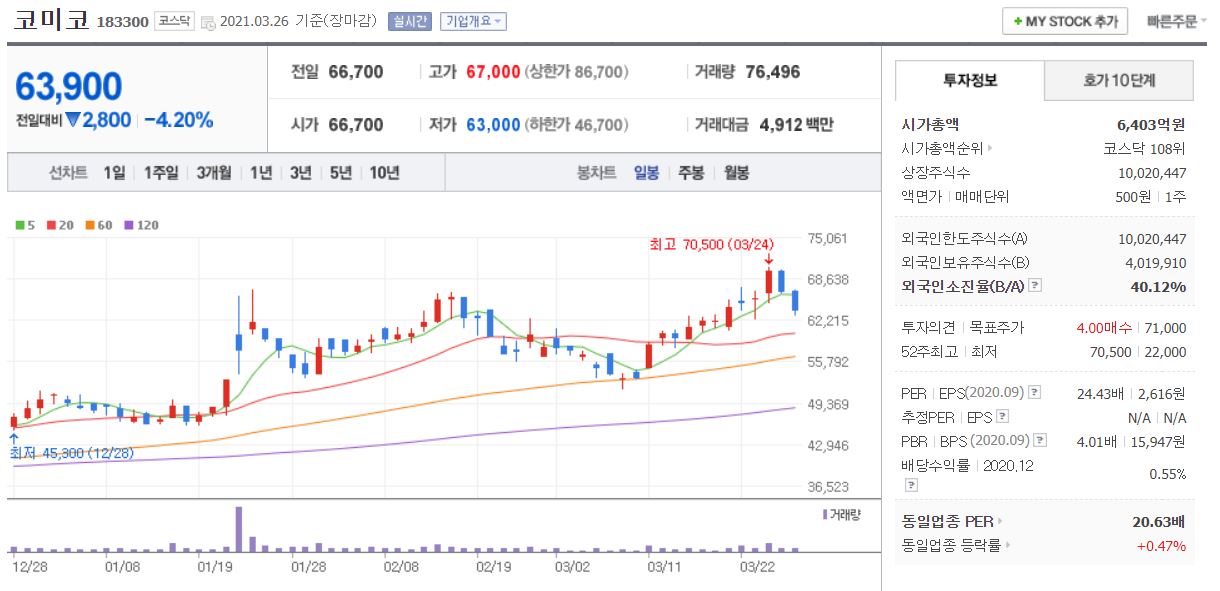Show 10년 line chart
1220x591 pixels.
coord(384,172)
